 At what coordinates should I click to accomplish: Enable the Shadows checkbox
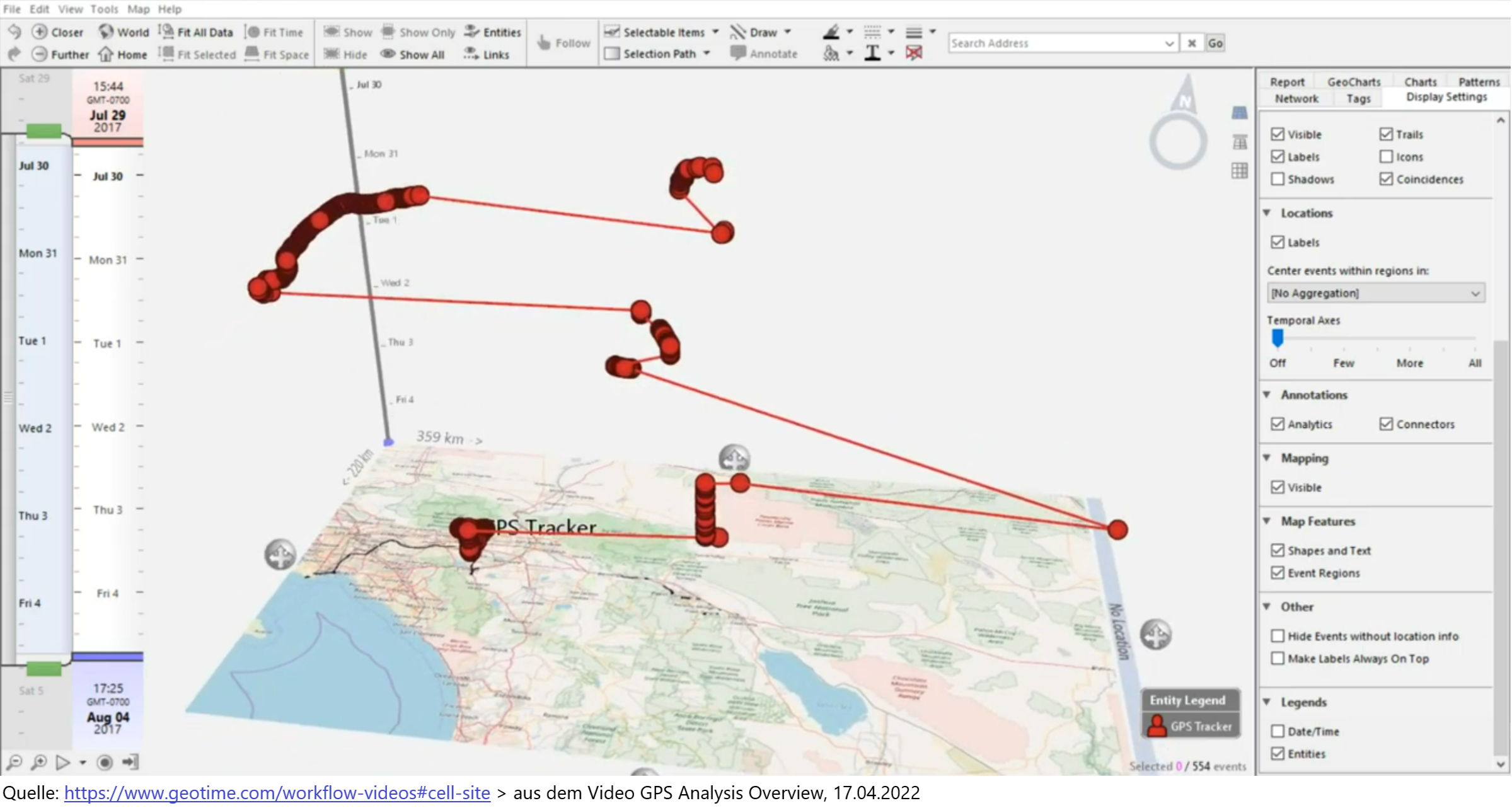1278,179
